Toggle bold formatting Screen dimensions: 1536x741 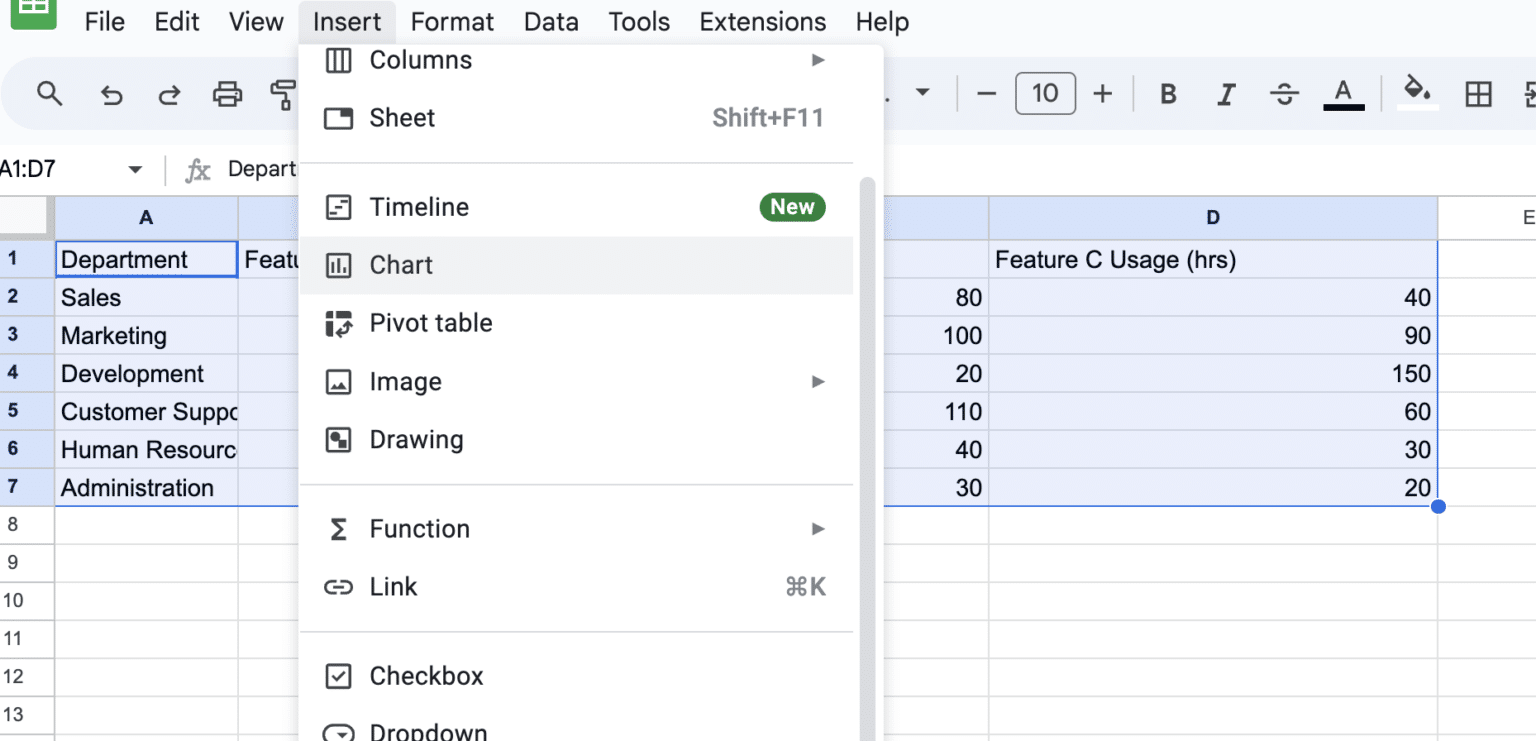tap(1168, 93)
